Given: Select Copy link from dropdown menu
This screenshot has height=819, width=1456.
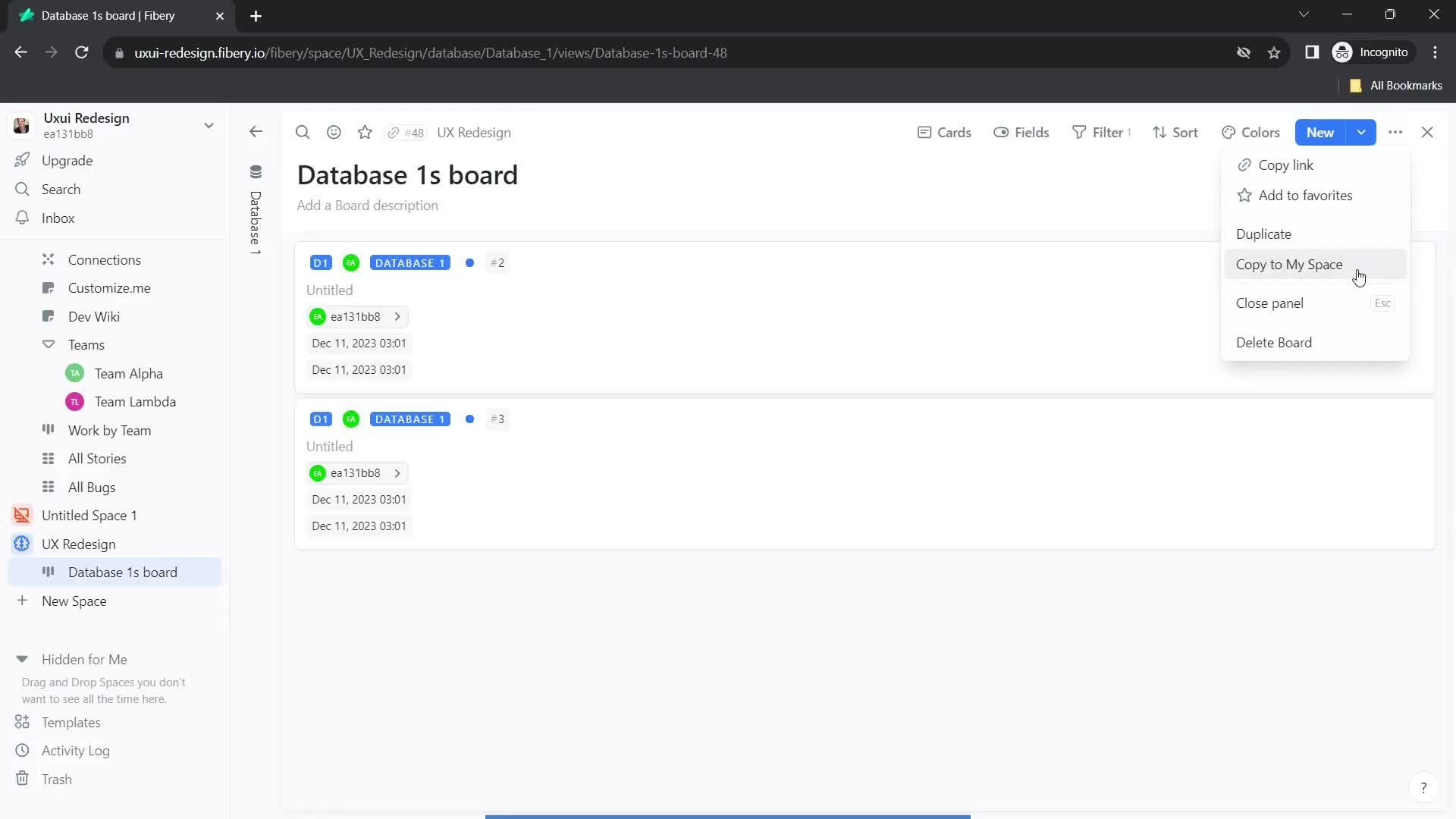Looking at the screenshot, I should [1287, 164].
